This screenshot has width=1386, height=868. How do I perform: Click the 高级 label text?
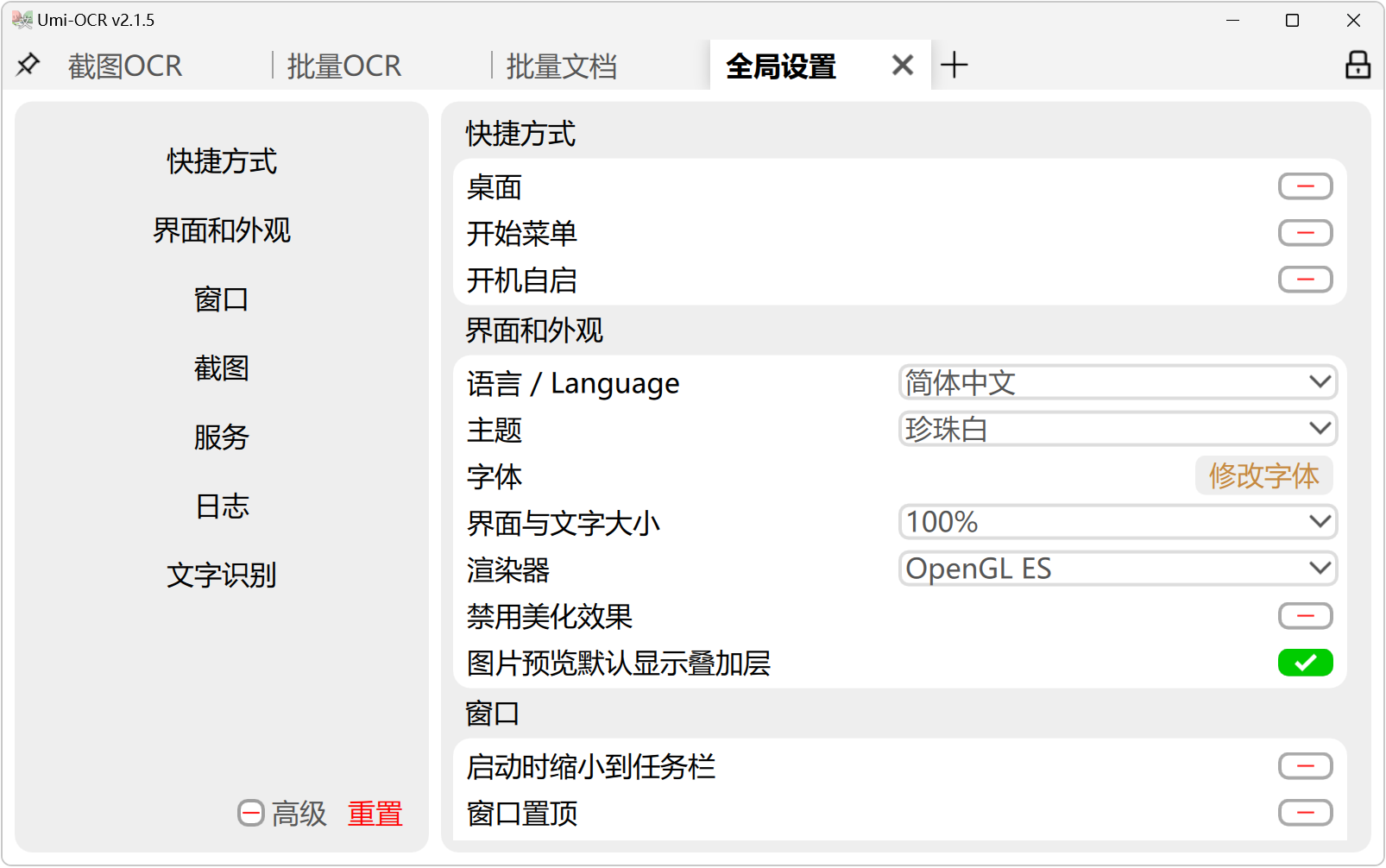(299, 813)
